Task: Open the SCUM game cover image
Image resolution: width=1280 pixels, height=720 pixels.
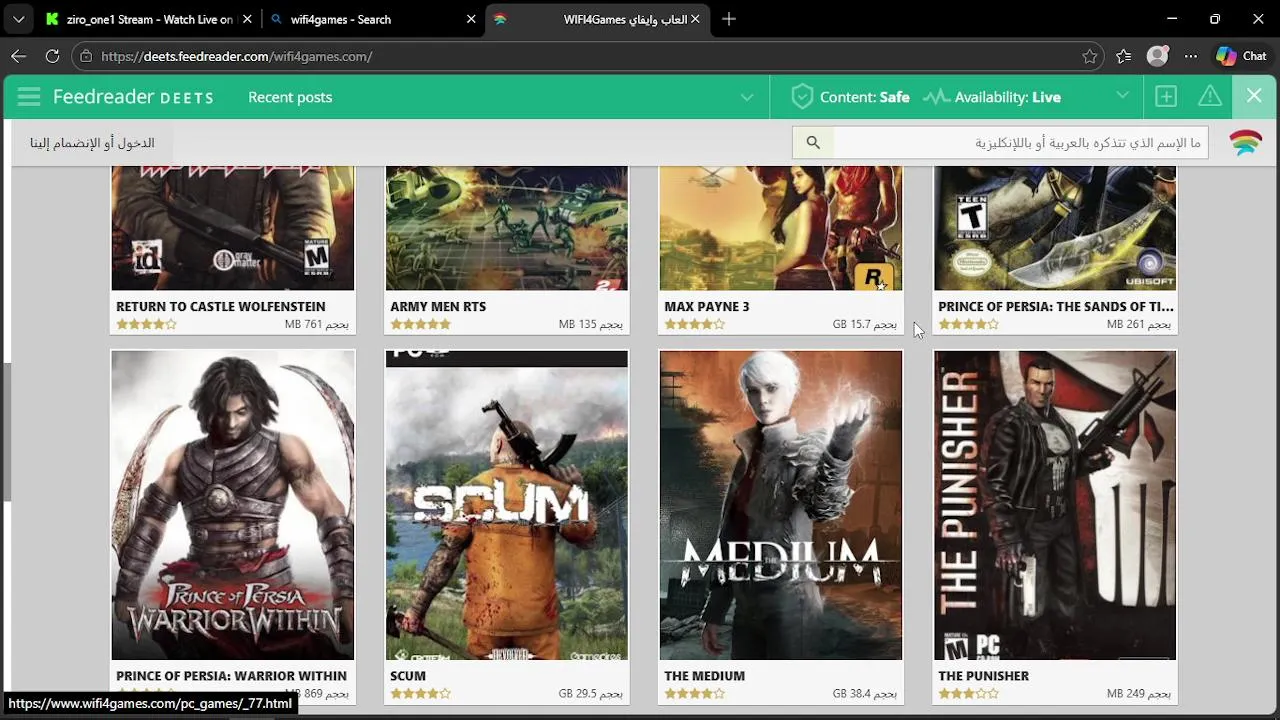Action: (507, 505)
